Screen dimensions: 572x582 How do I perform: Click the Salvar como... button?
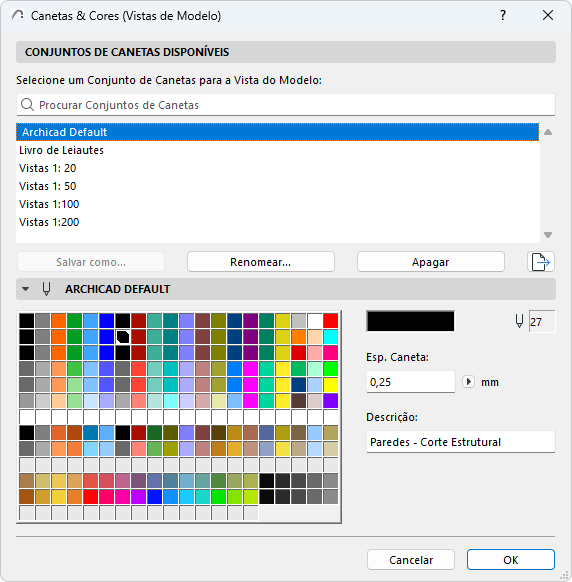pos(91,262)
